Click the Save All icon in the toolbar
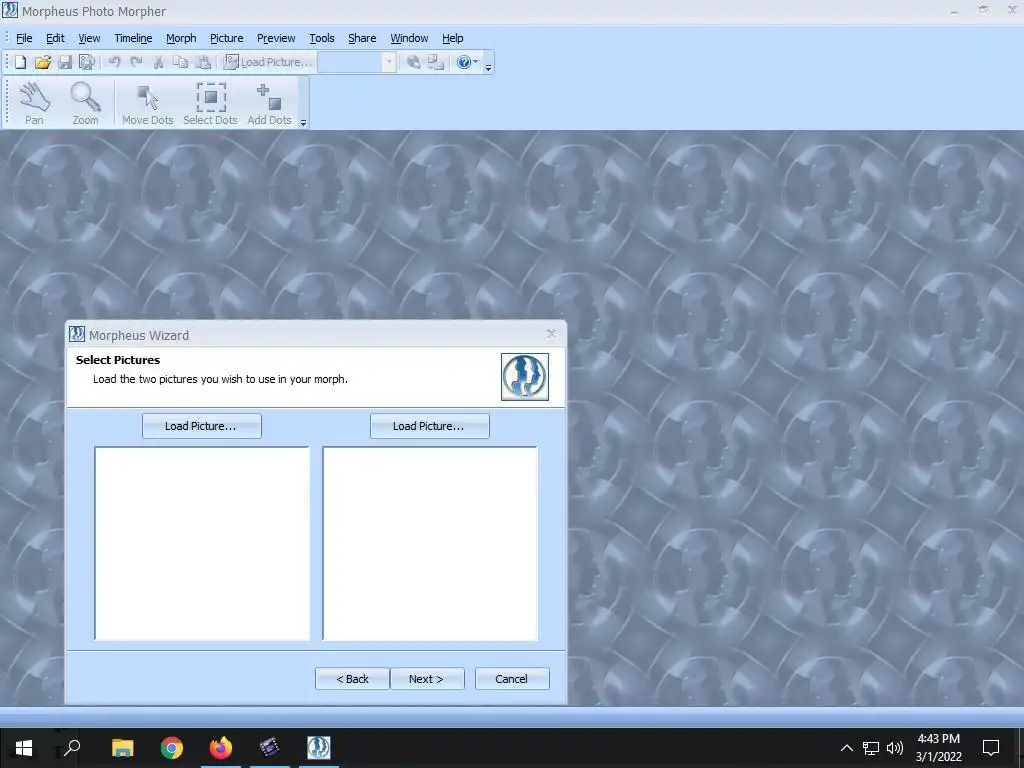The image size is (1024, 768). [86, 62]
